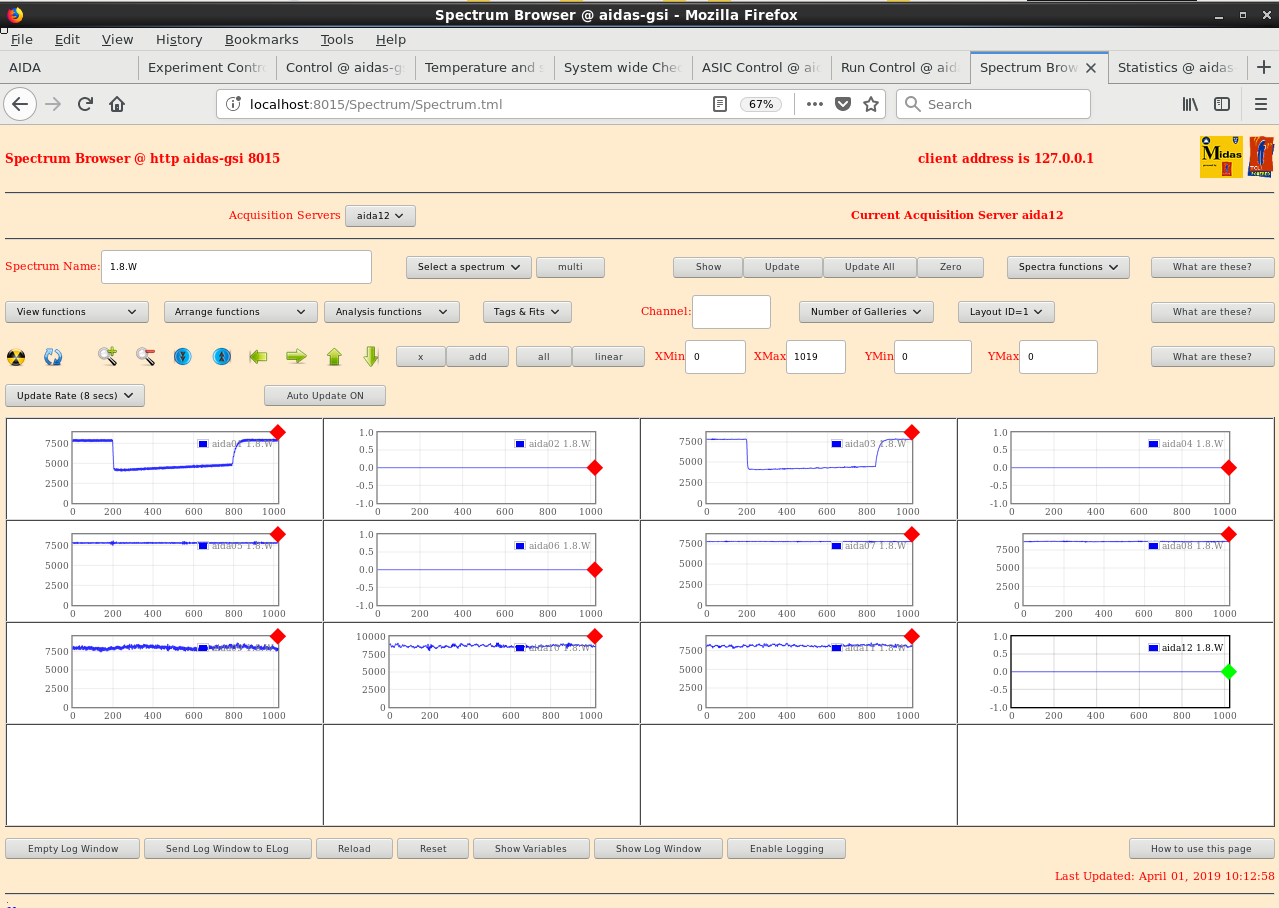Click the blue circular refresh arrows icon
Screen dimensions: 1279x908
tap(53, 357)
